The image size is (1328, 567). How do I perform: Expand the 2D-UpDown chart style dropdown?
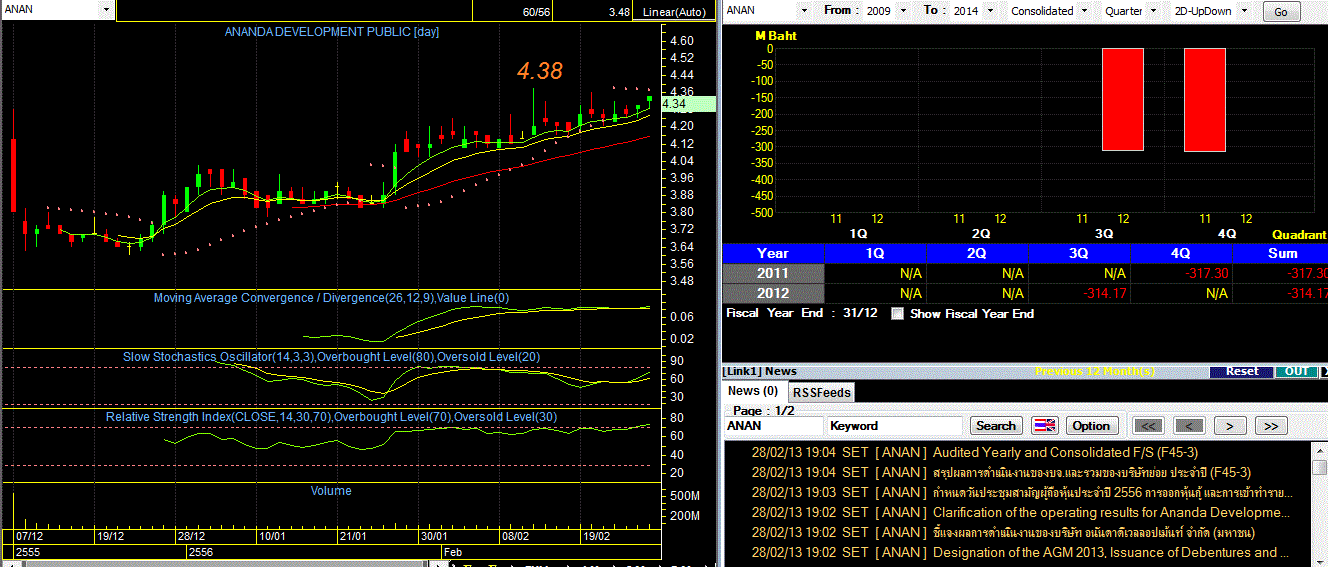point(1246,10)
